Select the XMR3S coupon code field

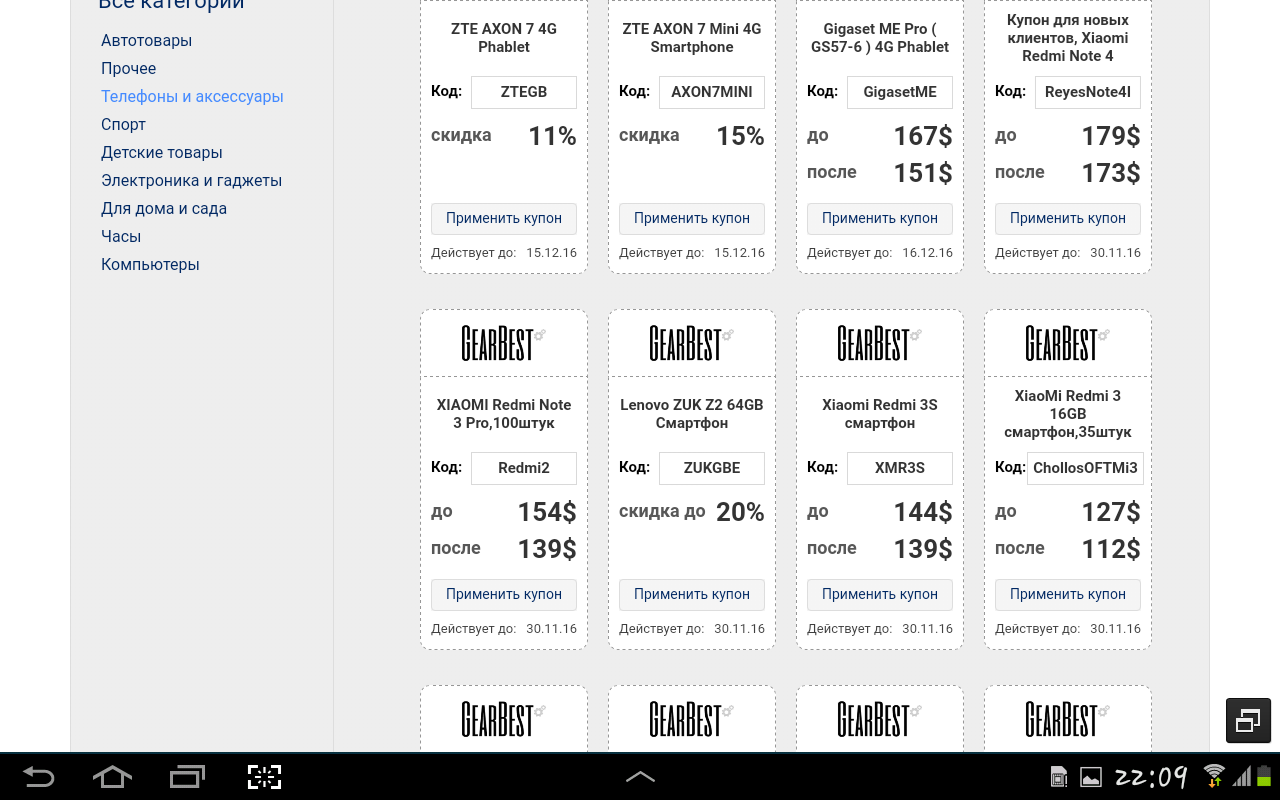pyautogui.click(x=900, y=468)
